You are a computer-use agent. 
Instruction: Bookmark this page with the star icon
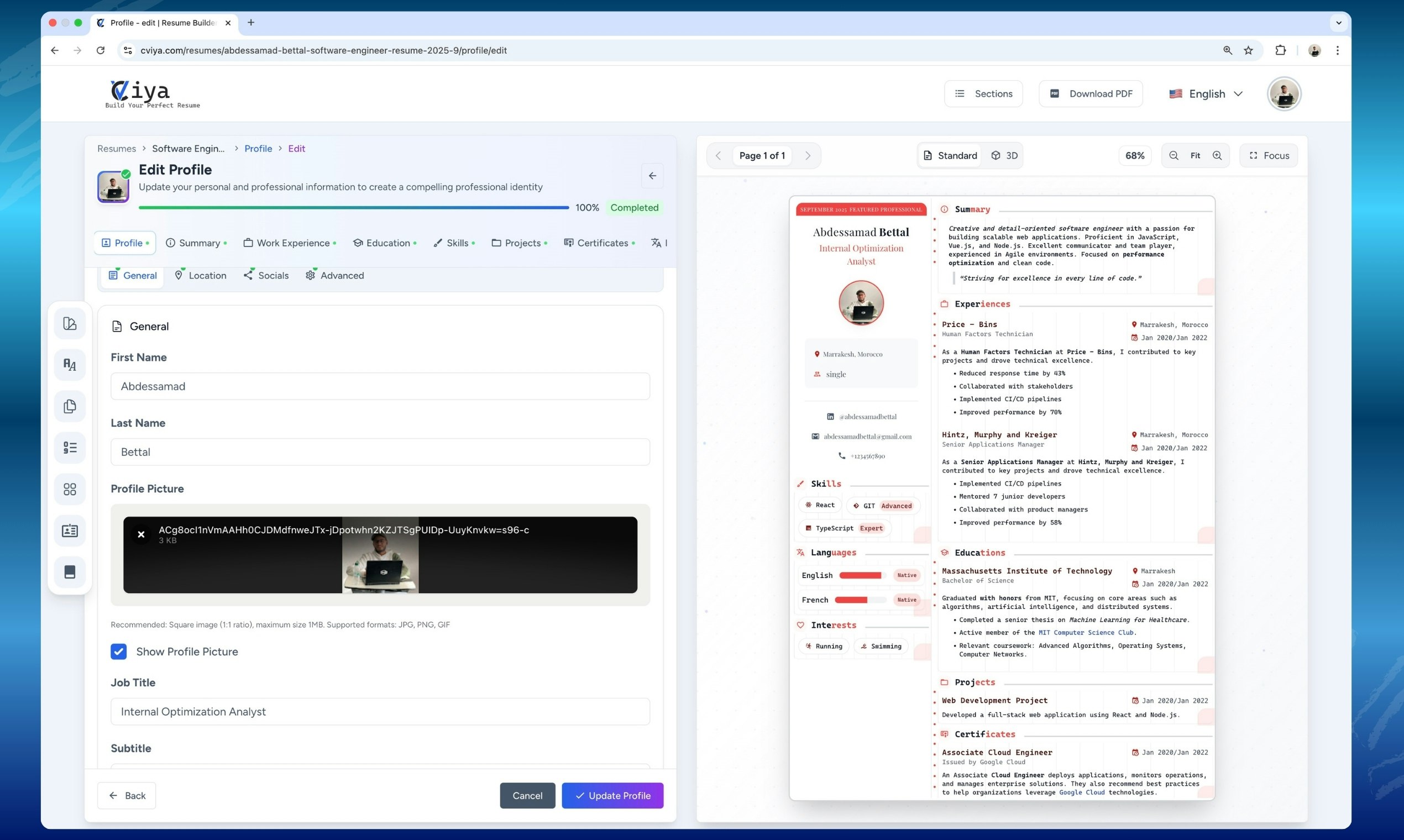1248,50
